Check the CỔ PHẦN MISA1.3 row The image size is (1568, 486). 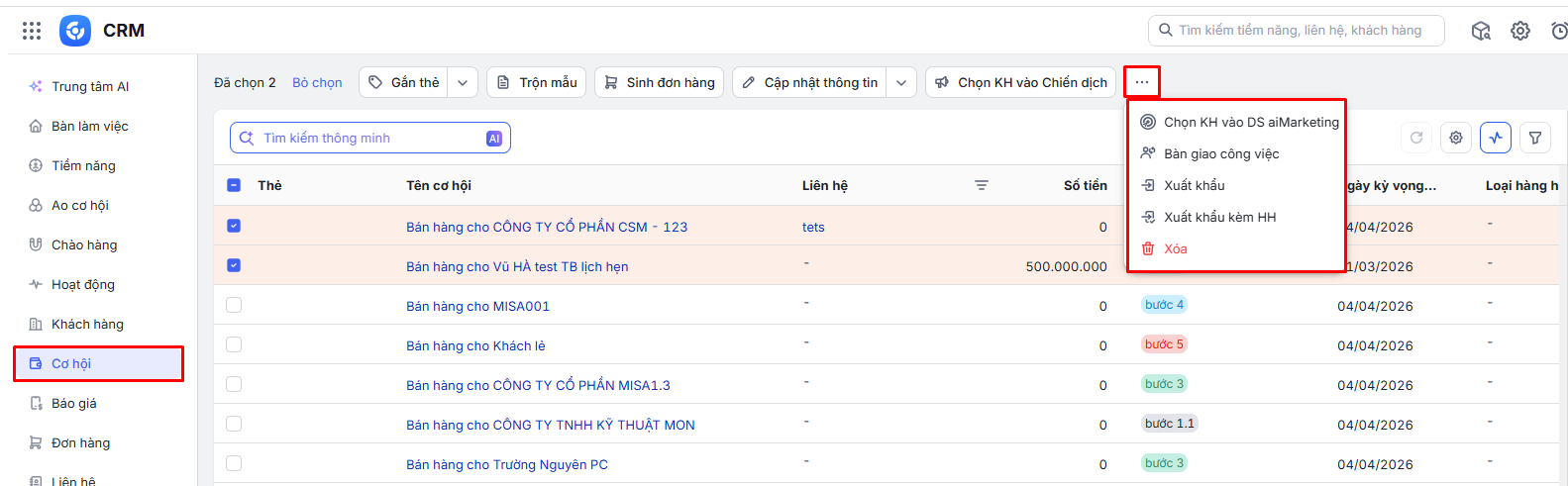point(234,384)
